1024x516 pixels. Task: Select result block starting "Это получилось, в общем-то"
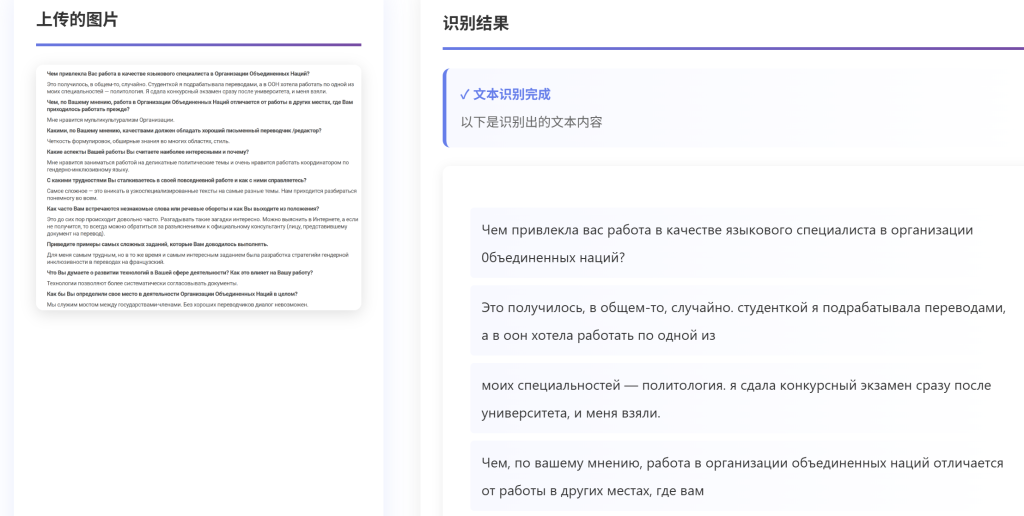[747, 321]
